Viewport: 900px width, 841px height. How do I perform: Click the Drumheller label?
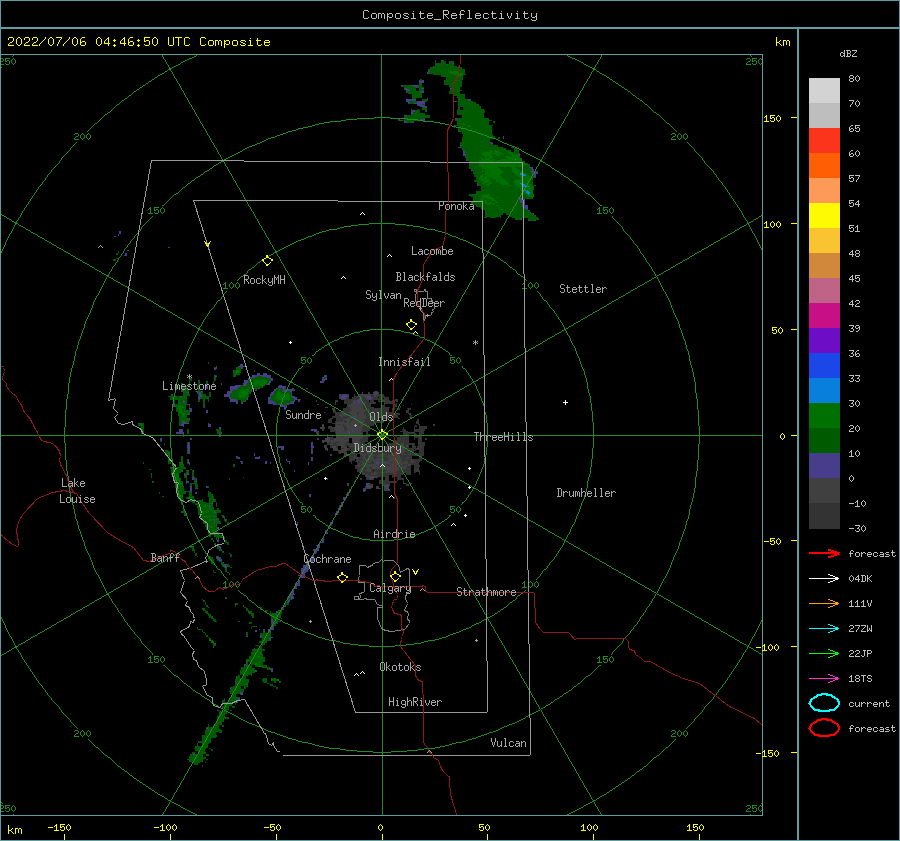point(586,493)
